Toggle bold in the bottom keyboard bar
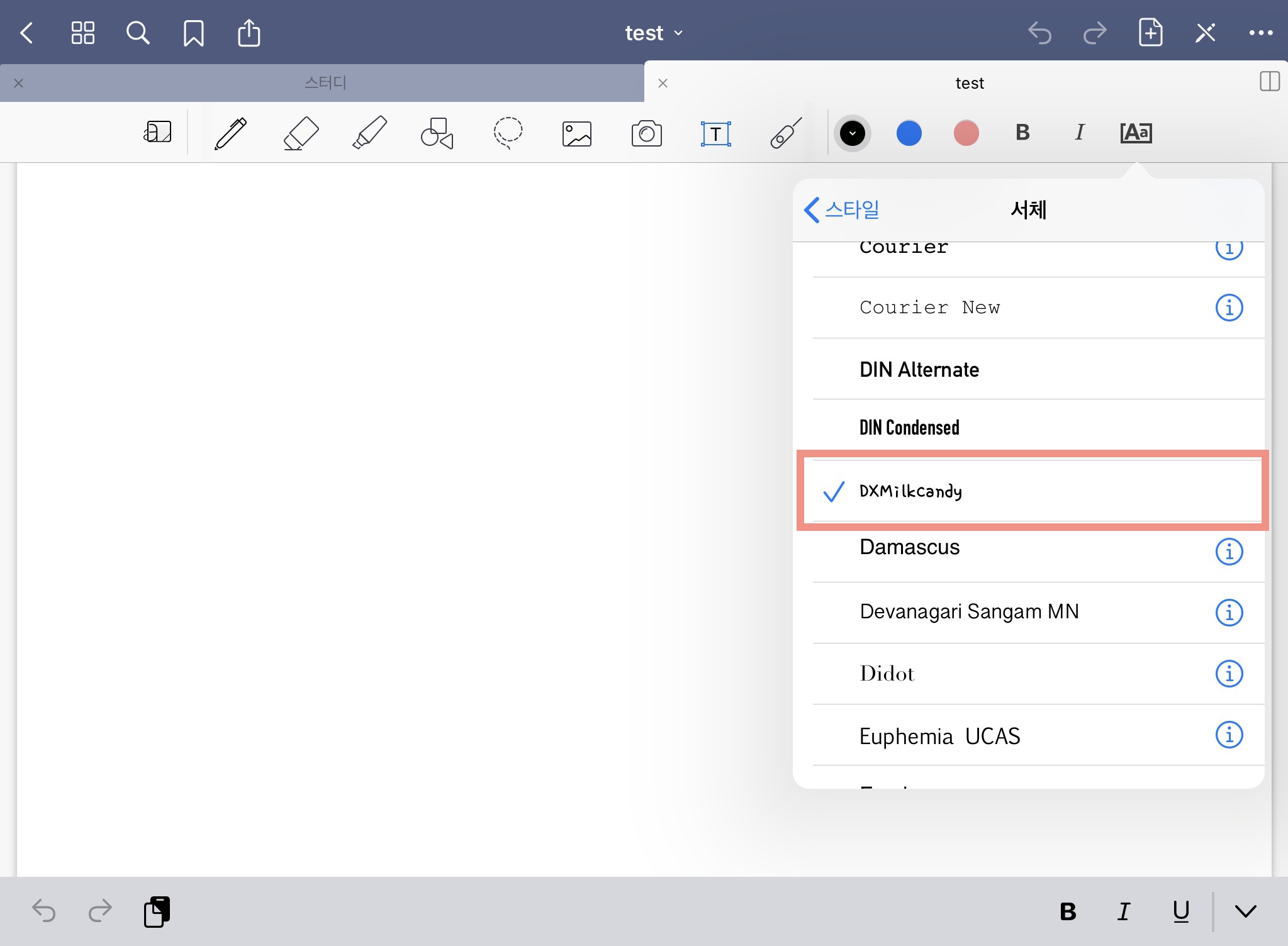 point(1068,911)
